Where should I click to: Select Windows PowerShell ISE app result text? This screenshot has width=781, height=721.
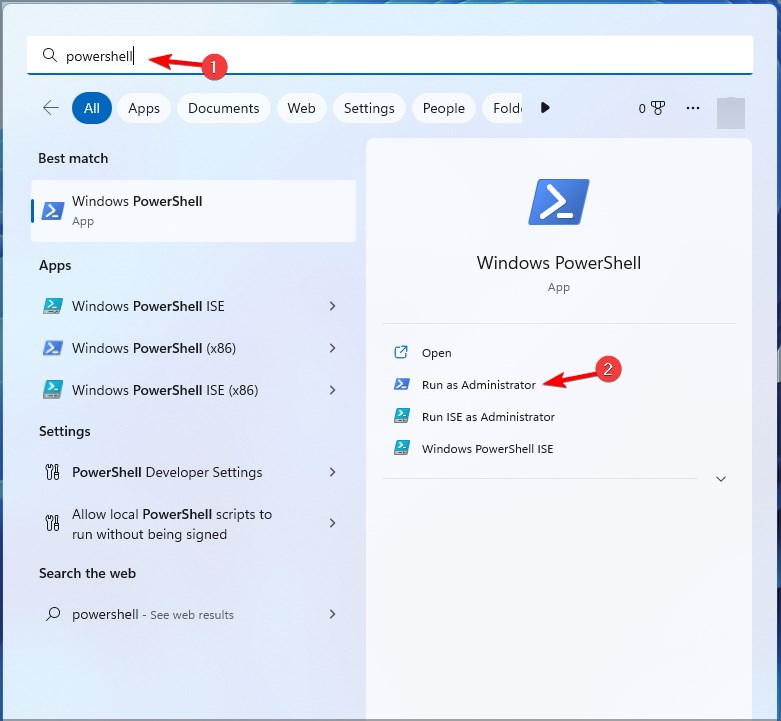(x=148, y=306)
